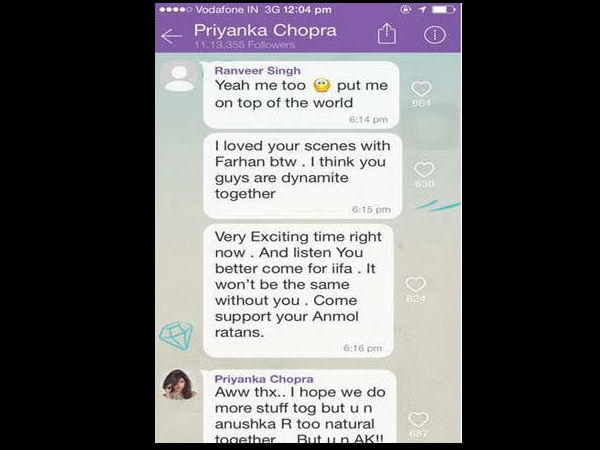Image resolution: width=600 pixels, height=450 pixels.
Task: Open Ranveer Singh's default avatar
Action: (x=179, y=78)
